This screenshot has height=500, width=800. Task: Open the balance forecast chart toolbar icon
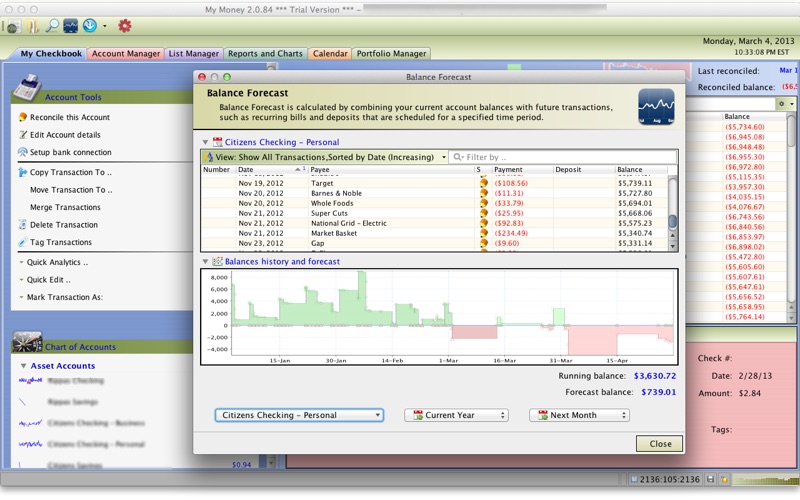tap(71, 25)
